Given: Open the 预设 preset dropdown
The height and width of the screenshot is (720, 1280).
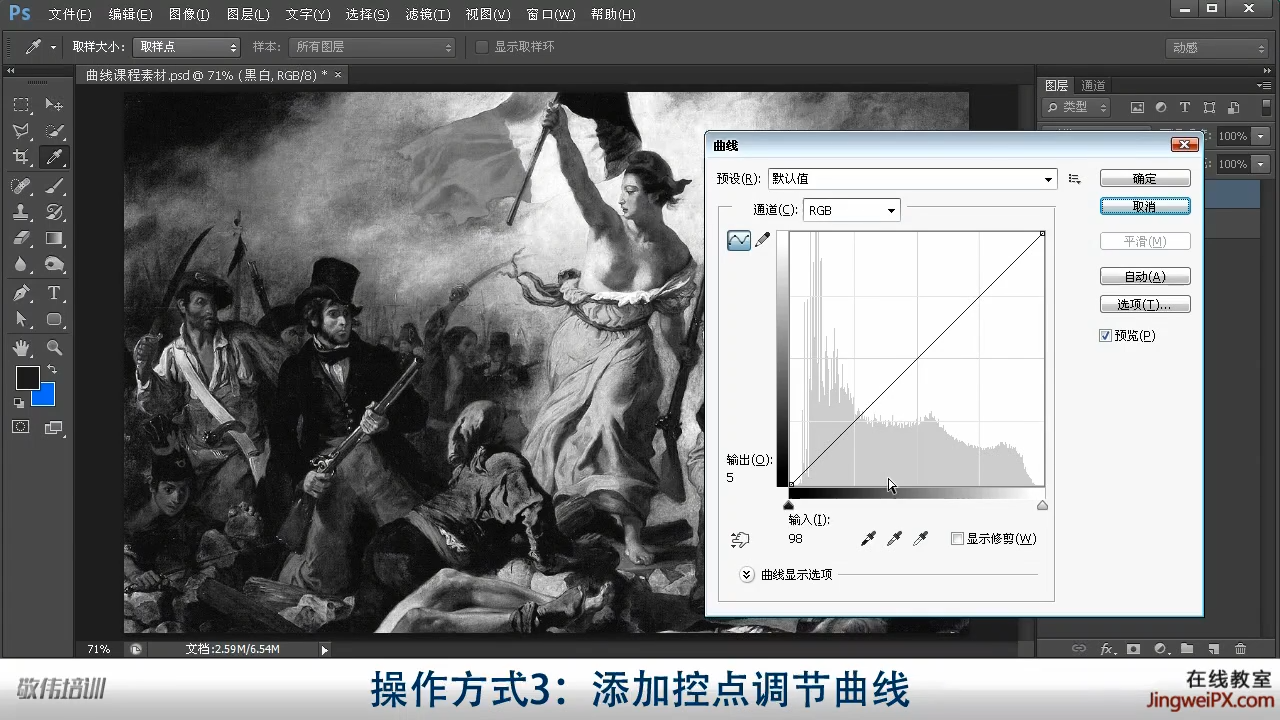Looking at the screenshot, I should pos(912,179).
